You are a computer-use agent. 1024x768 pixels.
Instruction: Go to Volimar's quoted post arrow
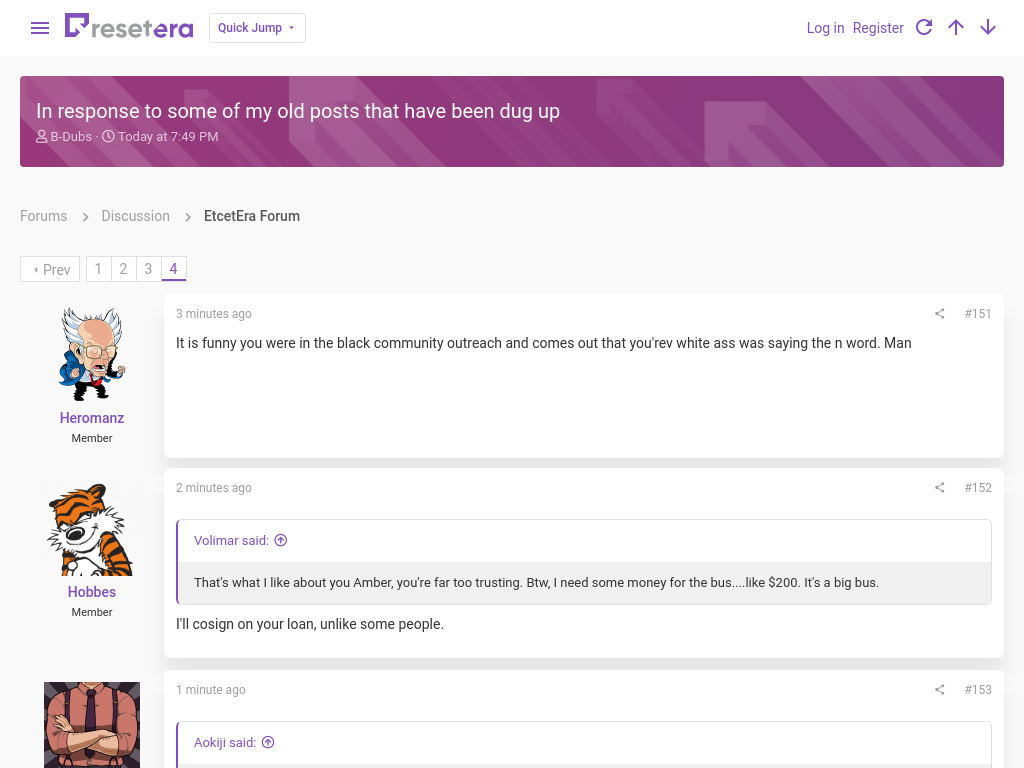(281, 540)
